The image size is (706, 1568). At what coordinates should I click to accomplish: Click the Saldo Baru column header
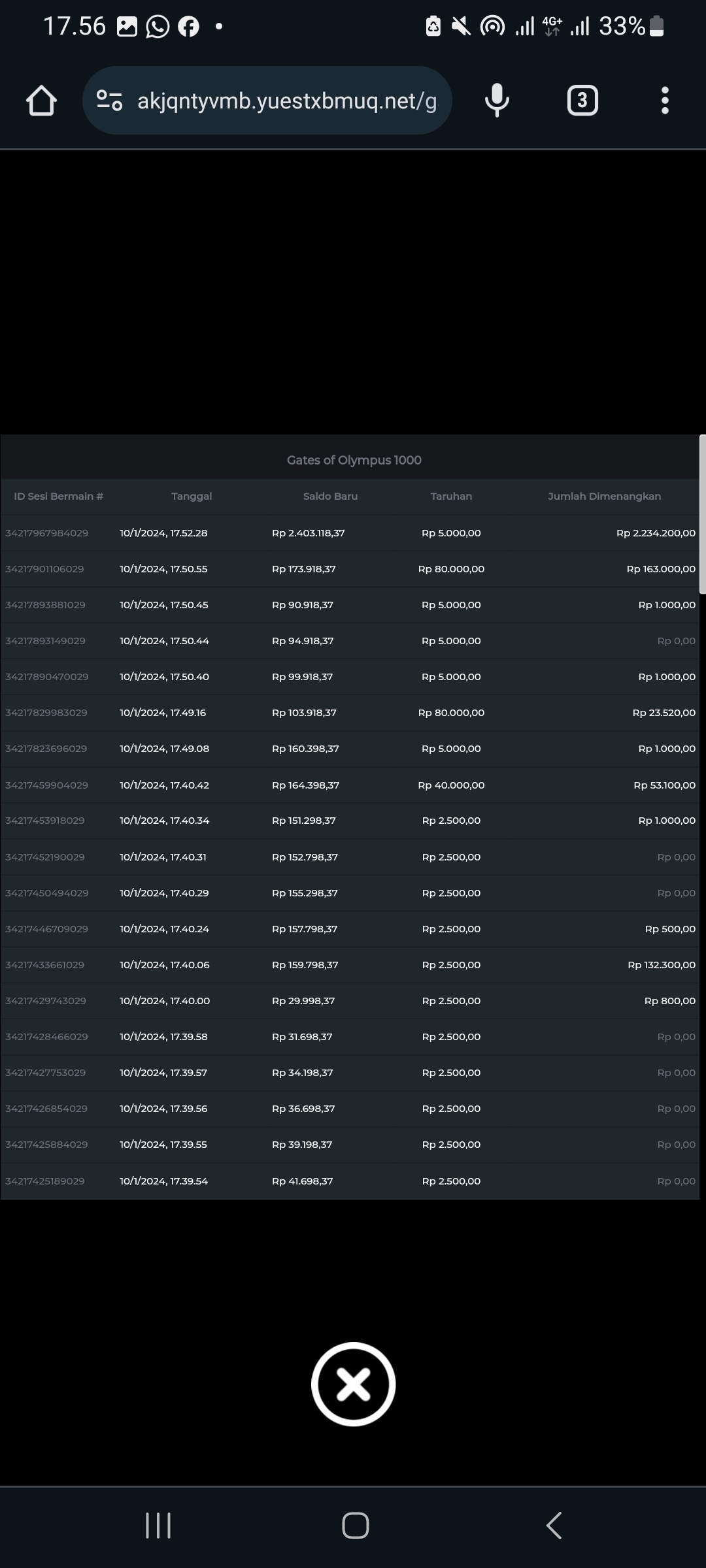tap(330, 497)
